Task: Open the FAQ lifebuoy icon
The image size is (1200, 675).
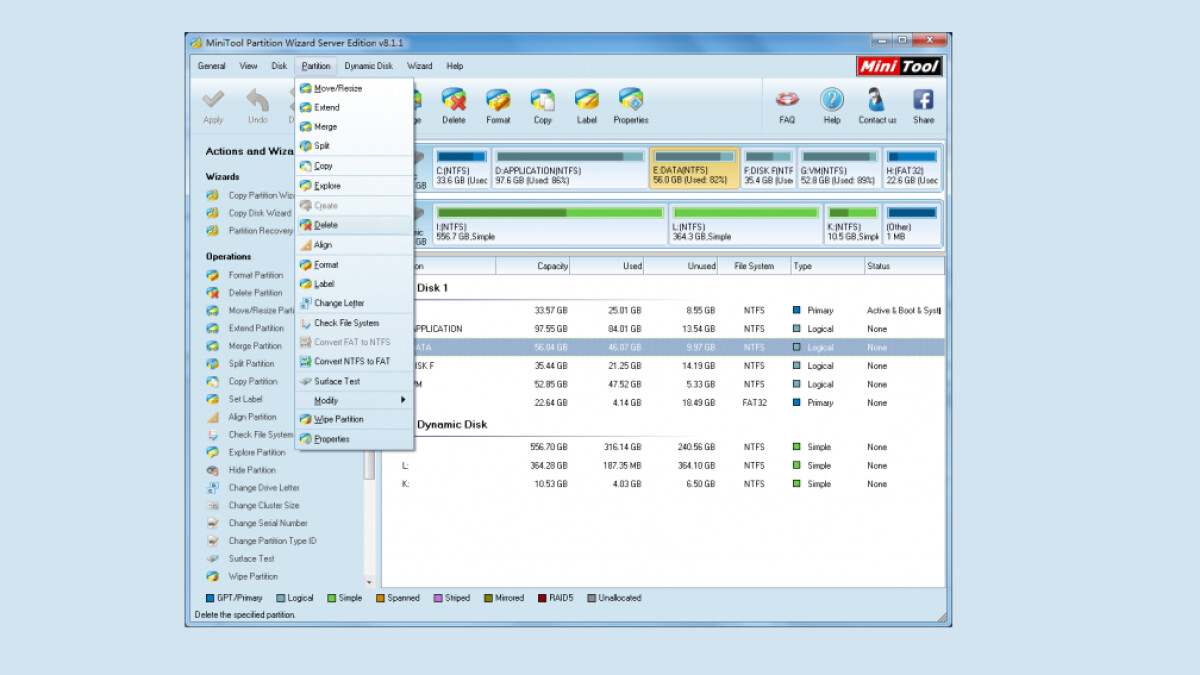Action: click(x=787, y=100)
